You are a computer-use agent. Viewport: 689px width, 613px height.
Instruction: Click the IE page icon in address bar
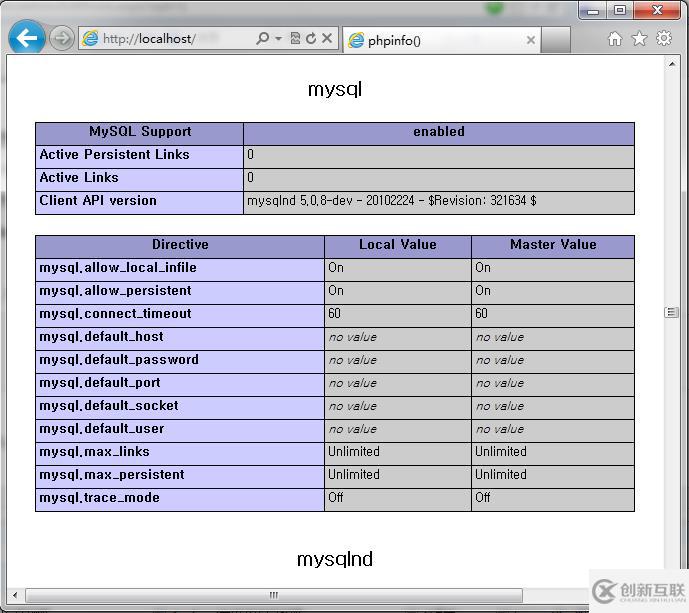click(x=91, y=39)
